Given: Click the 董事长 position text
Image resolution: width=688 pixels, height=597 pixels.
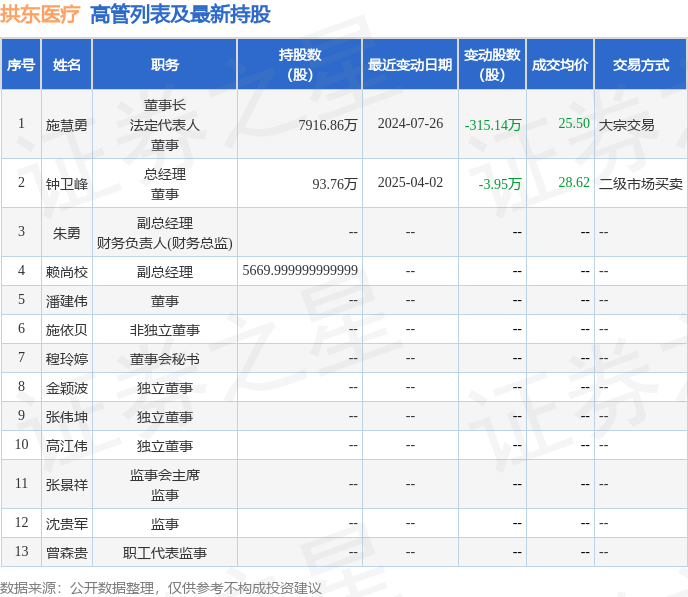Looking at the screenshot, I should click(165, 105).
